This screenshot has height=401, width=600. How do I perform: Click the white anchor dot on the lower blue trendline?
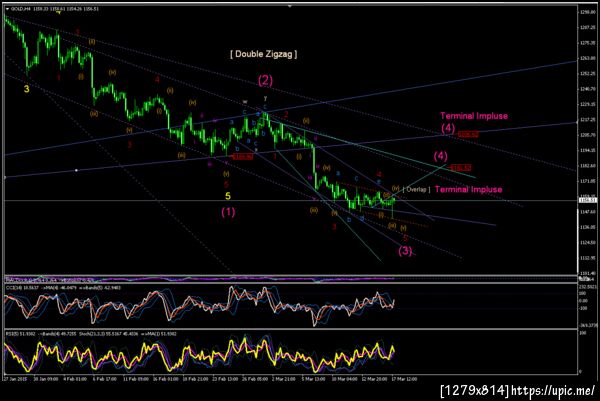pos(77,170)
